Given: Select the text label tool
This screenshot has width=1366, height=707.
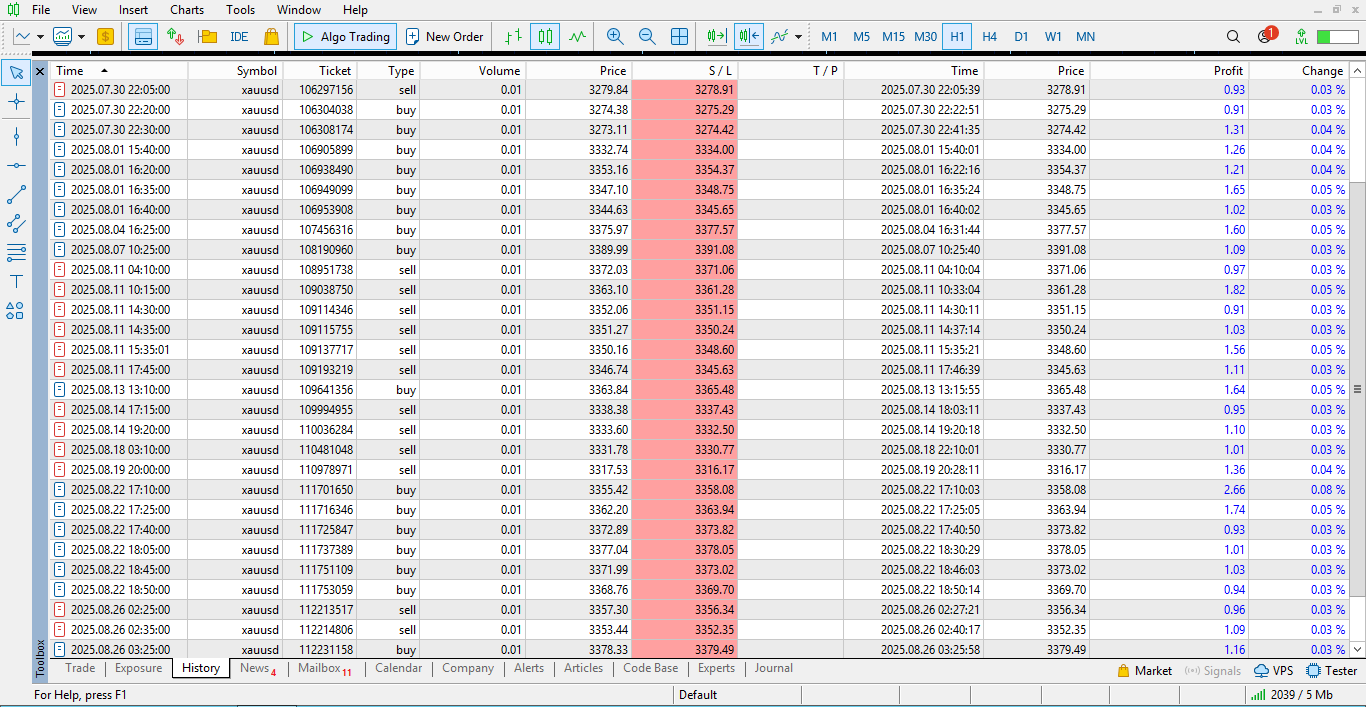Looking at the screenshot, I should tap(16, 281).
